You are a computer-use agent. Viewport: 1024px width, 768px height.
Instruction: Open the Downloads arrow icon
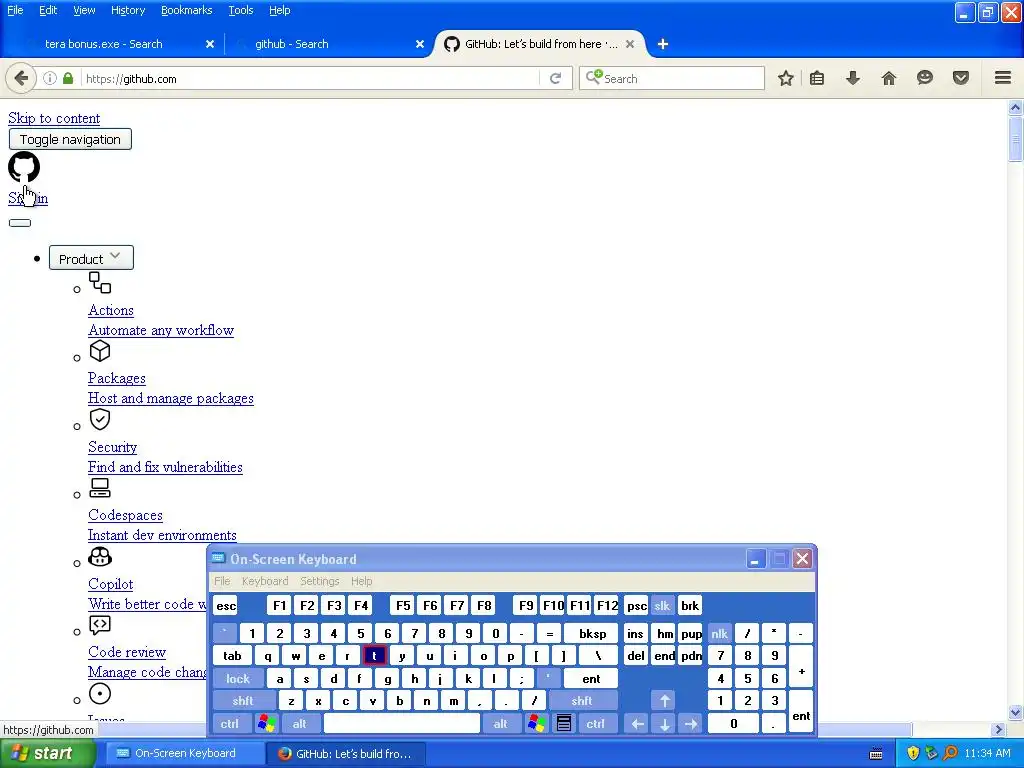tap(852, 78)
